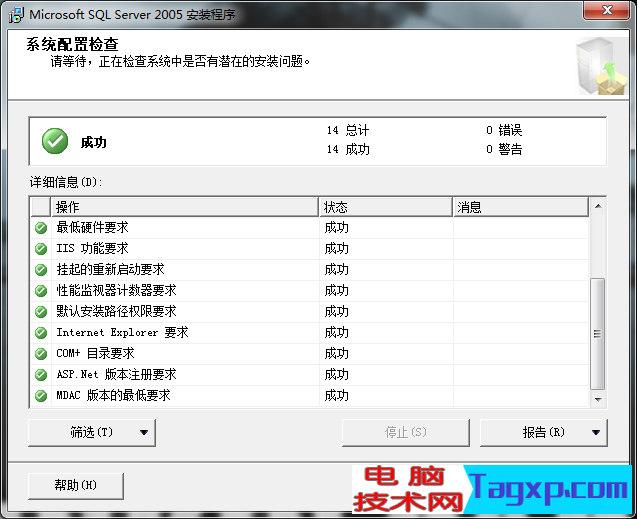This screenshot has width=637, height=519.
Task: Click the check icon beside 默认安装路径权限要求
Action: pos(41,311)
